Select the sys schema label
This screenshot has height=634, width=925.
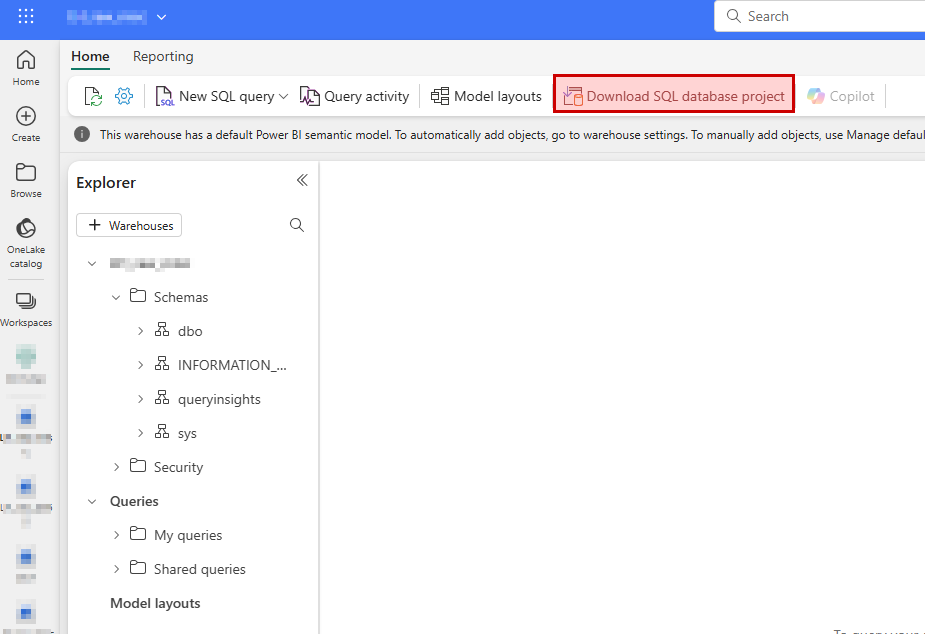tap(187, 433)
